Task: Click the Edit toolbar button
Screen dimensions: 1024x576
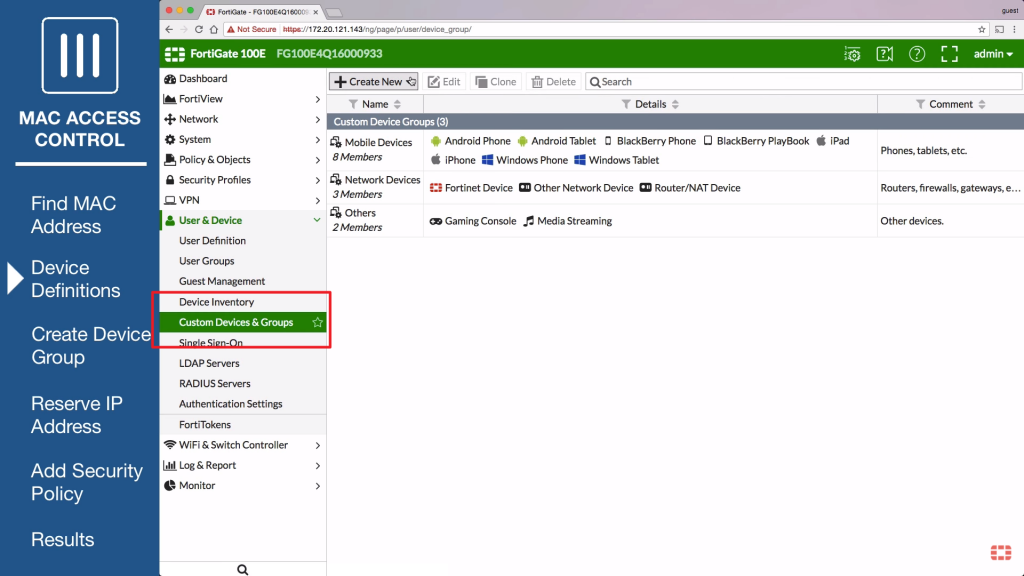Action: 444,82
